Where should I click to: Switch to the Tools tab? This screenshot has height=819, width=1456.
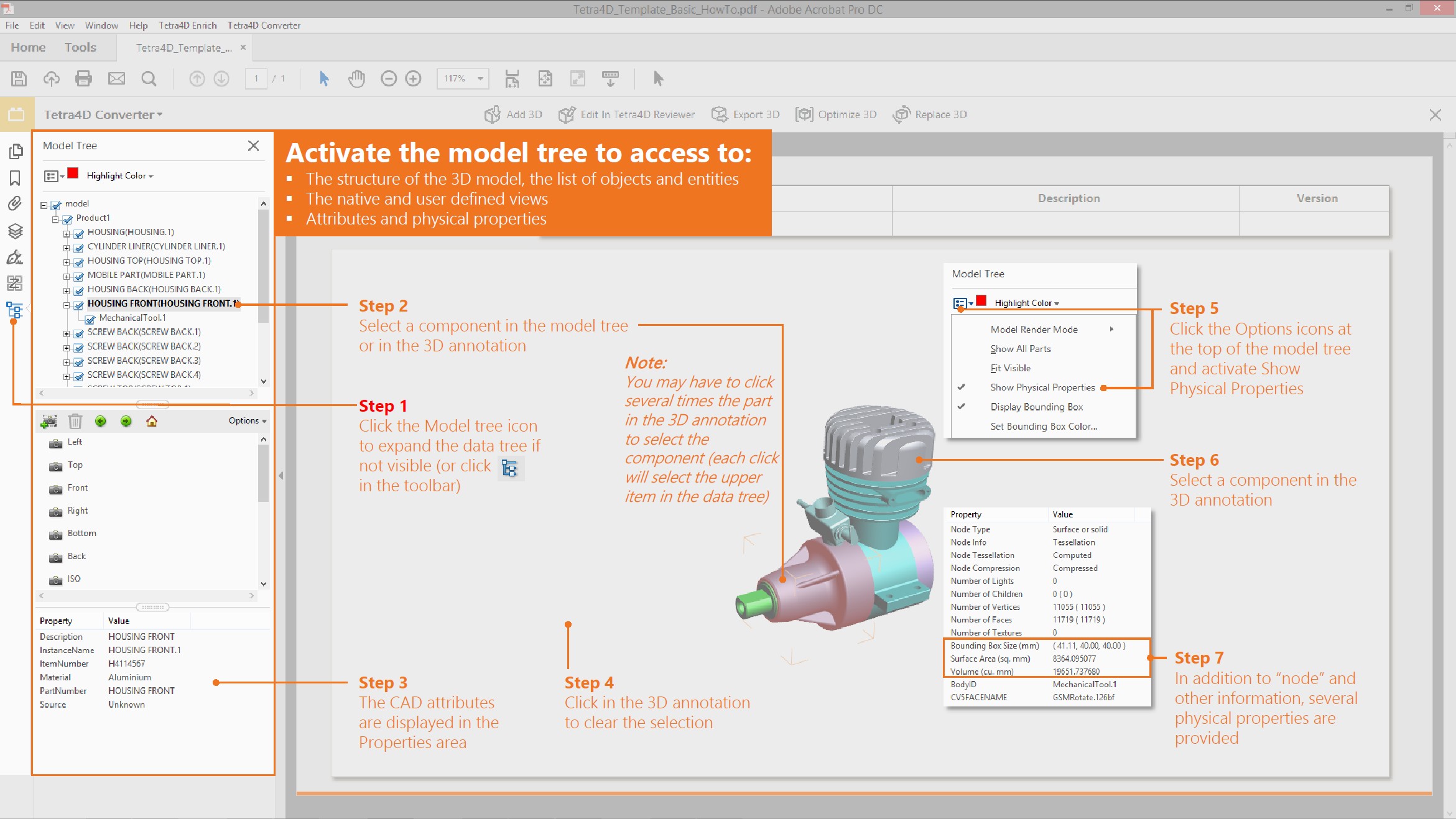tap(80, 47)
